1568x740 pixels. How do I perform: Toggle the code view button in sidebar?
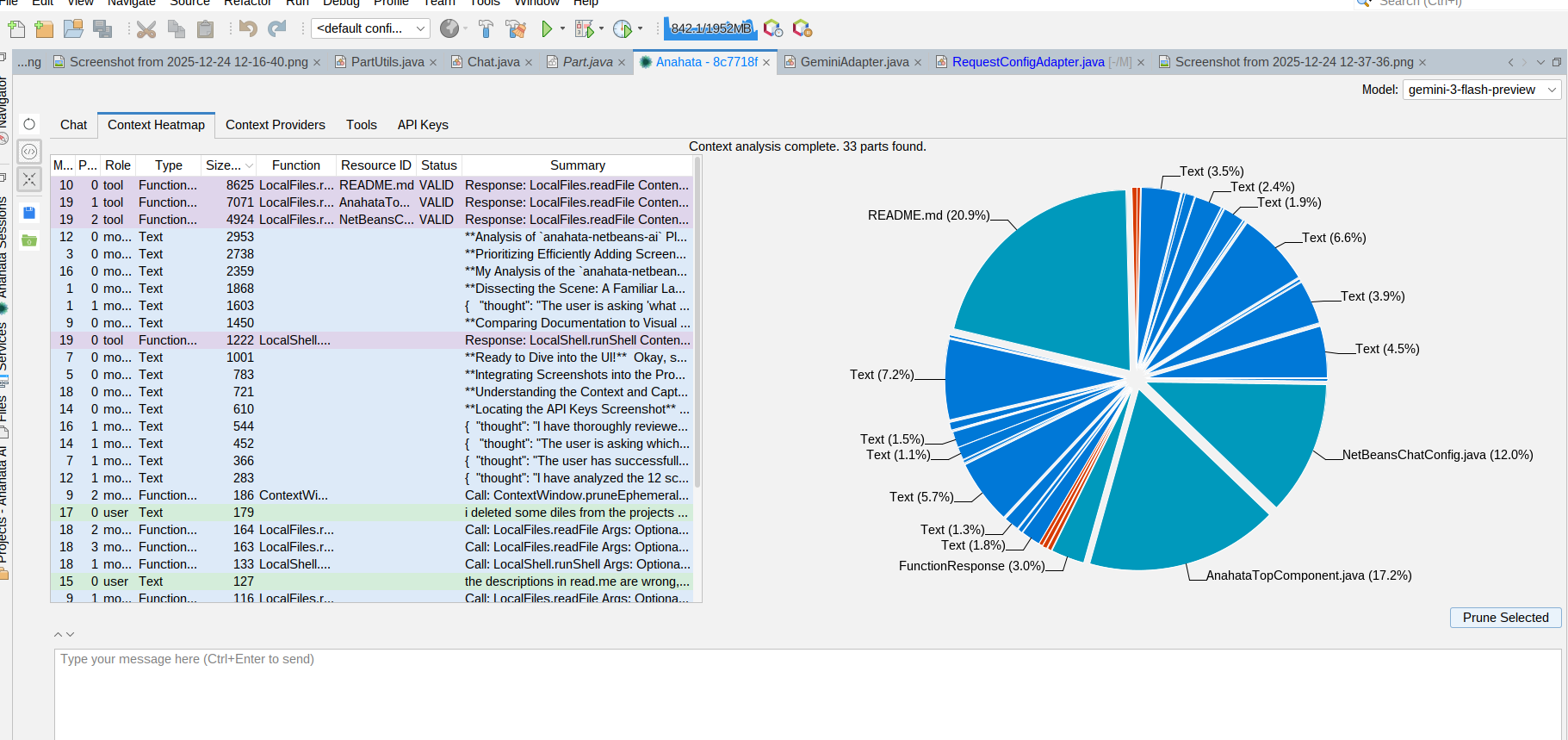tap(29, 152)
